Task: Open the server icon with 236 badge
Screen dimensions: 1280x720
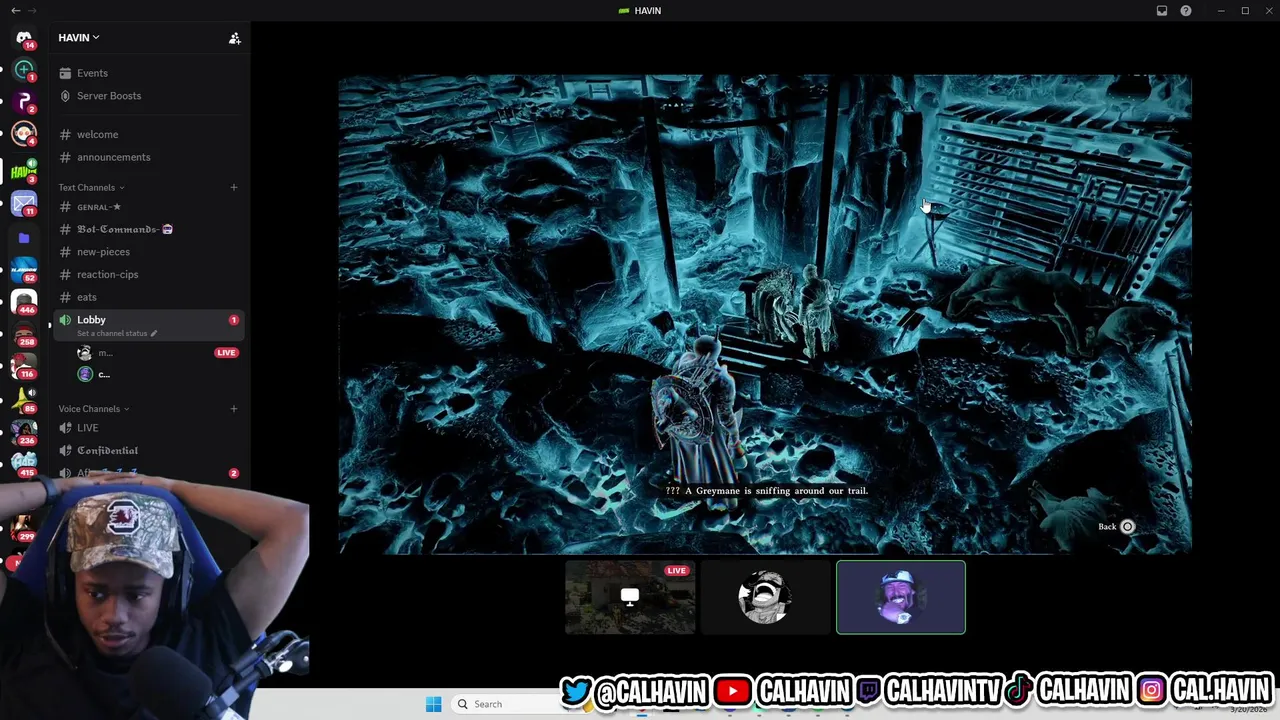Action: click(x=24, y=431)
